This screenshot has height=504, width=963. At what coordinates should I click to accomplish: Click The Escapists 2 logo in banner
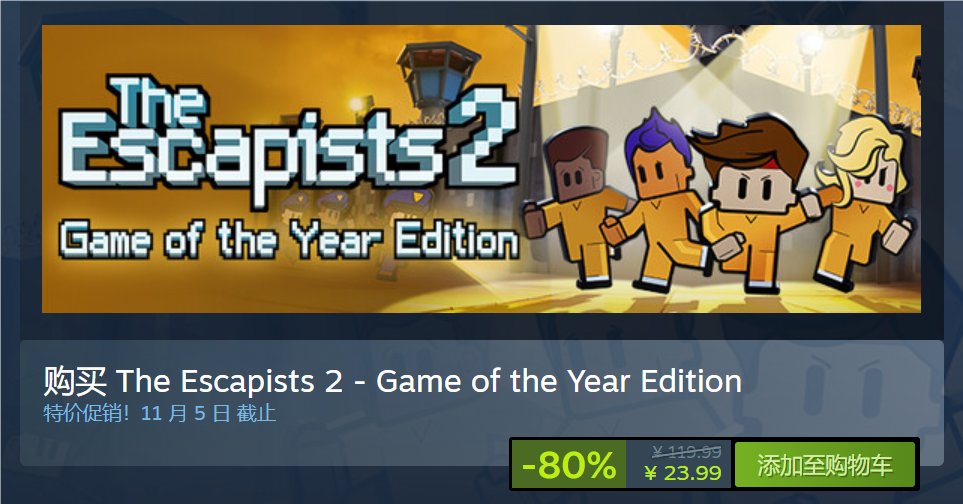pos(289,140)
